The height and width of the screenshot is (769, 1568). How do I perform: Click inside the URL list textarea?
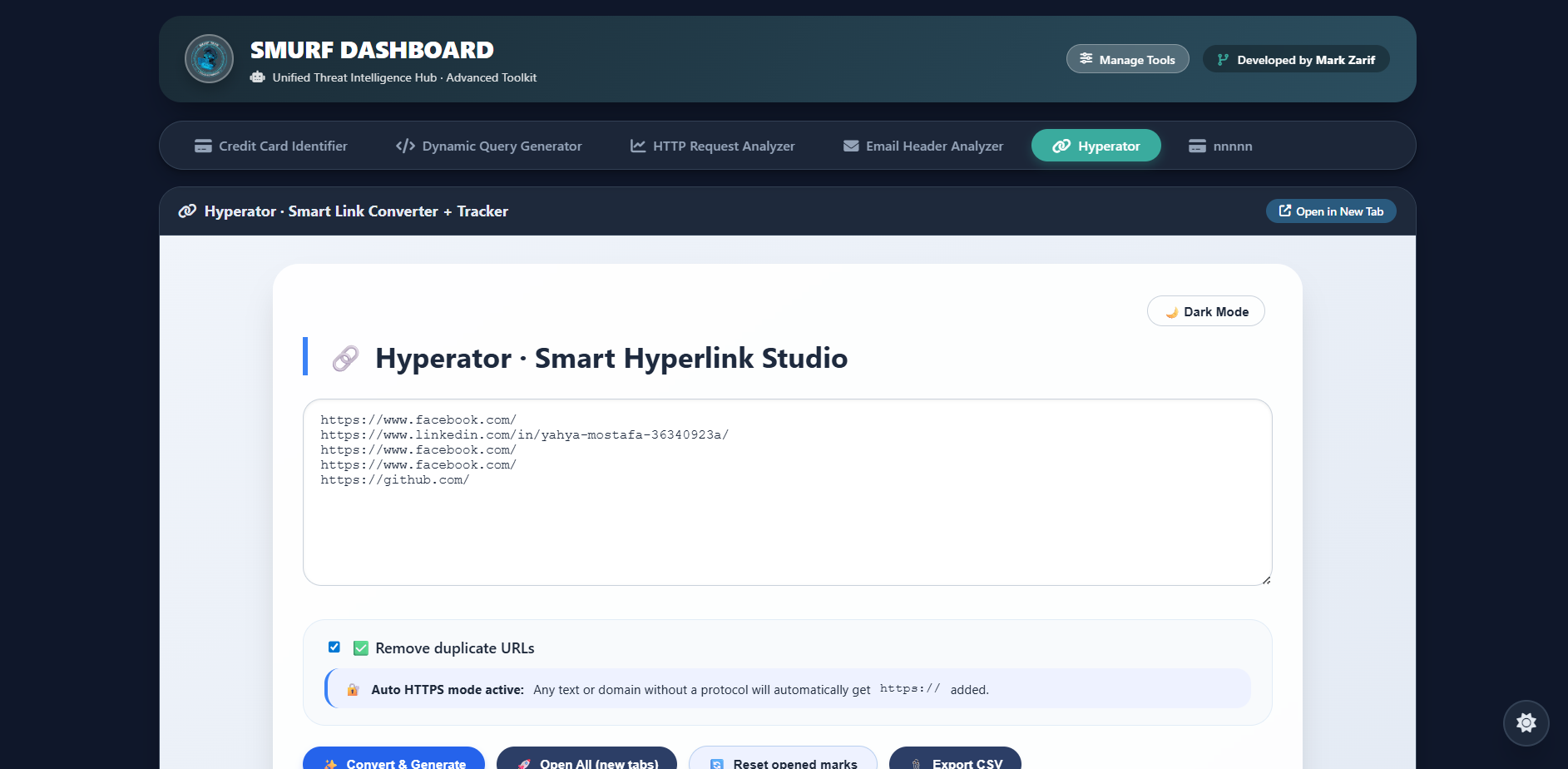tap(787, 492)
